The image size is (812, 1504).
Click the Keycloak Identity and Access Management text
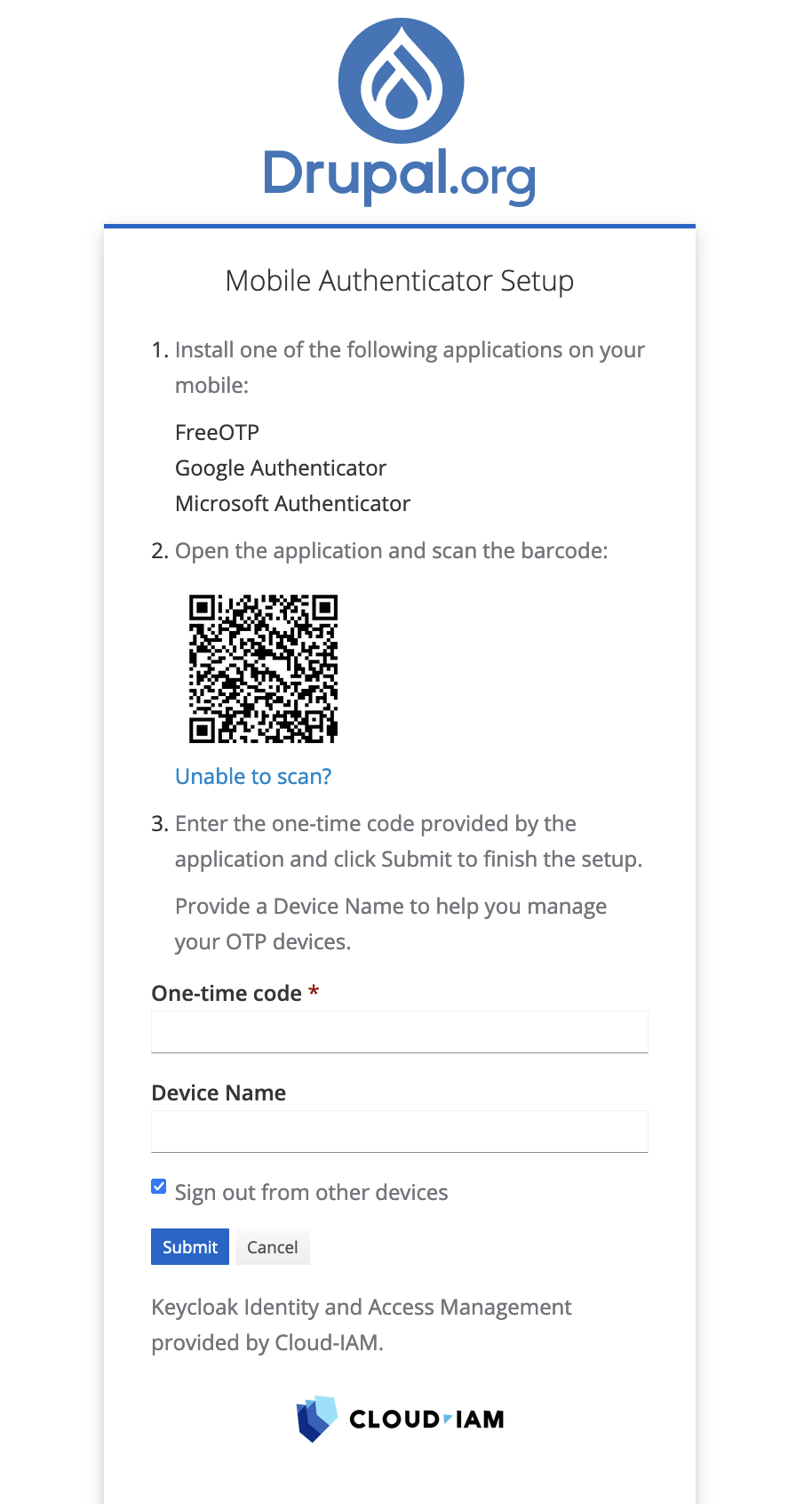tap(362, 1308)
